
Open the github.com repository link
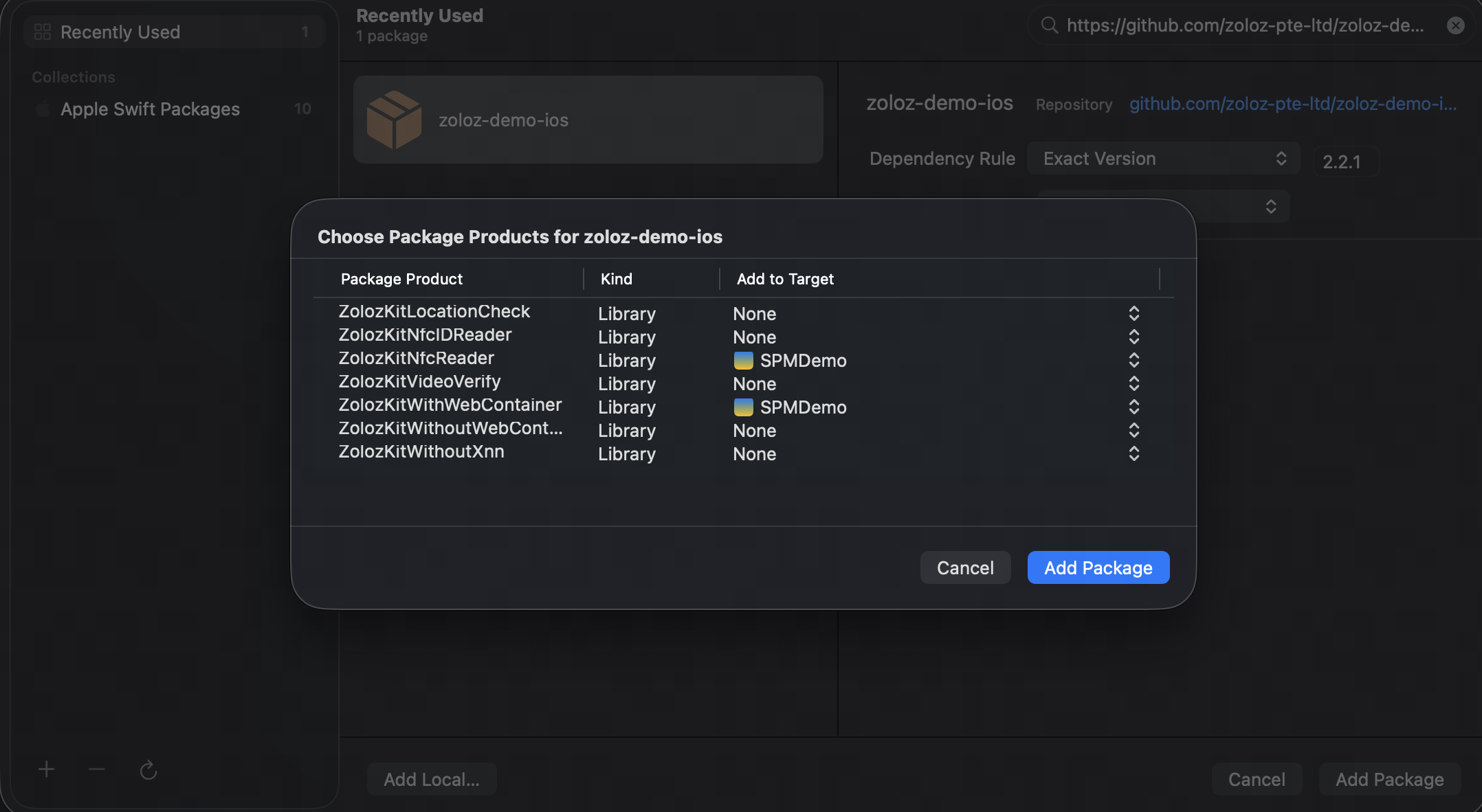pyautogui.click(x=1293, y=104)
